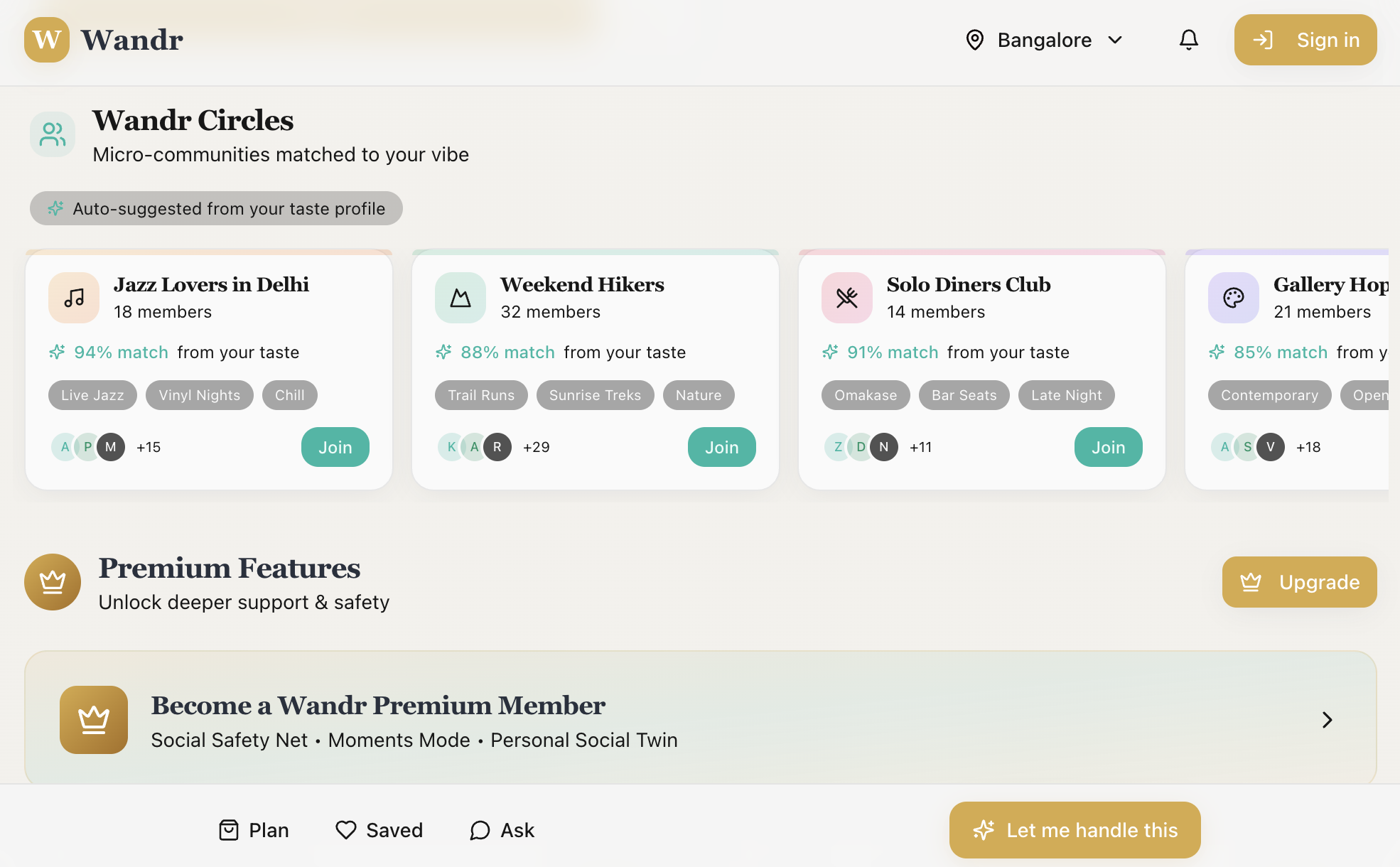
Task: Select the mountain icon on Weekend Hikers card
Action: [460, 298]
